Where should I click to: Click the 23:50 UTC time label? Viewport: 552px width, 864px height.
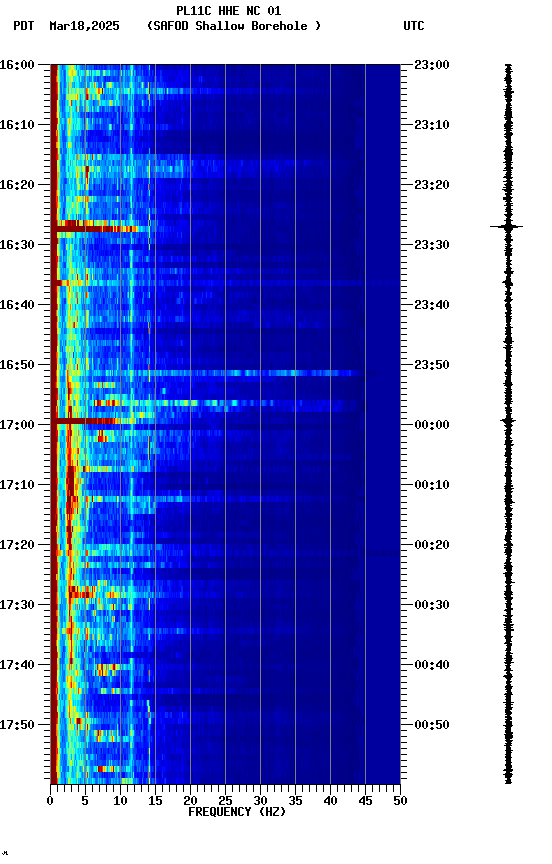(432, 365)
